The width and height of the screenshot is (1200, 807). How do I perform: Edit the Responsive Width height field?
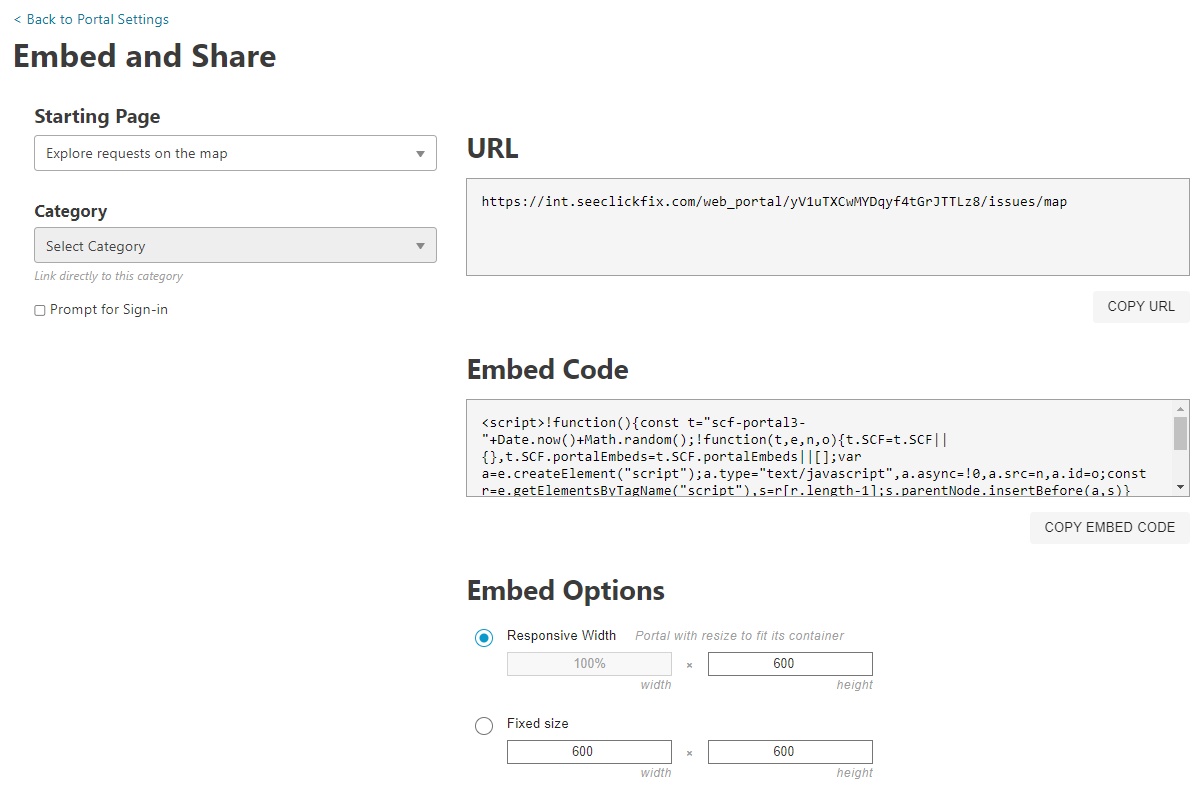(x=790, y=663)
